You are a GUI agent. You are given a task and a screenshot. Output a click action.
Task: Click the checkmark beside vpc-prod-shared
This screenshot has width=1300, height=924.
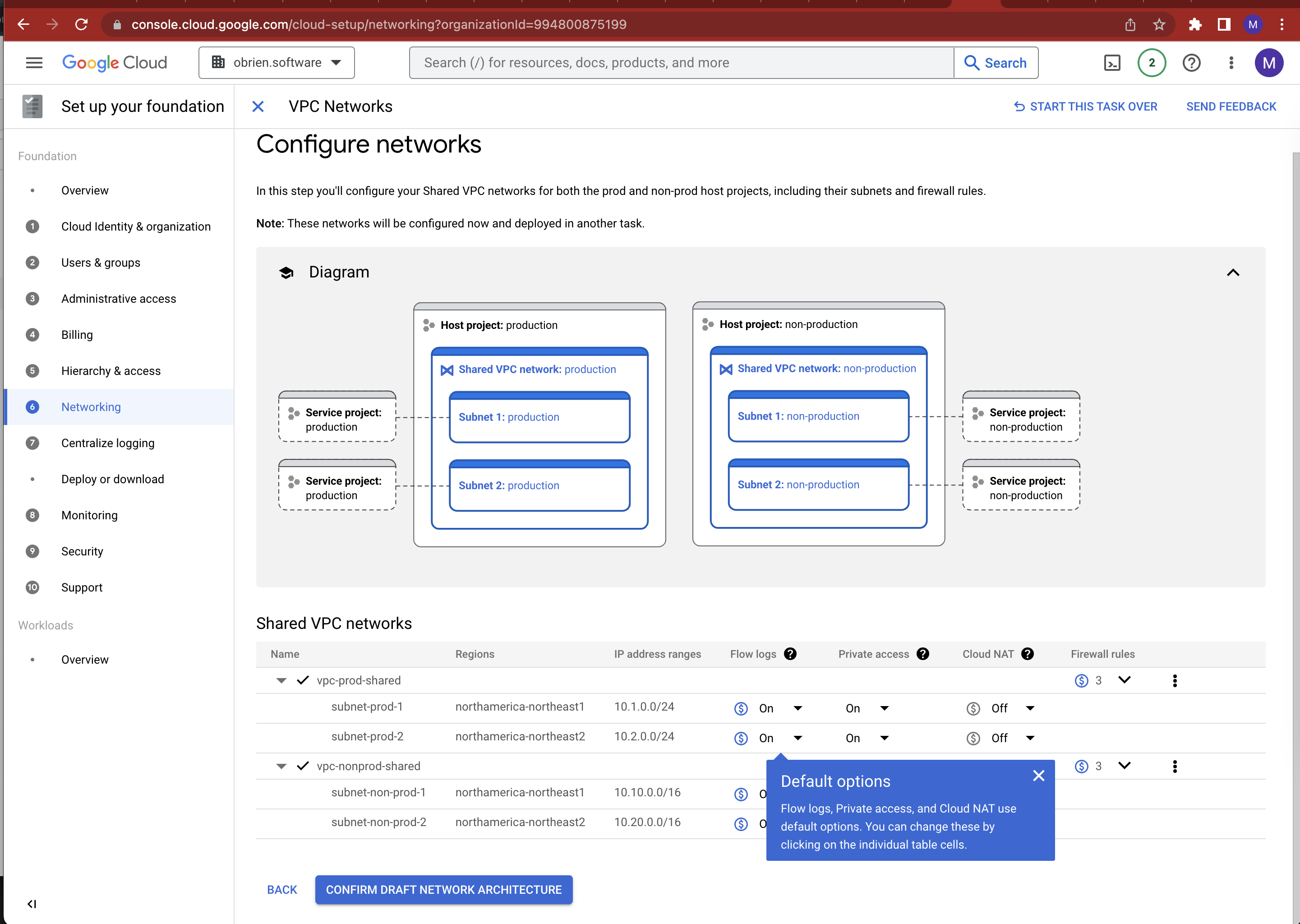click(302, 680)
